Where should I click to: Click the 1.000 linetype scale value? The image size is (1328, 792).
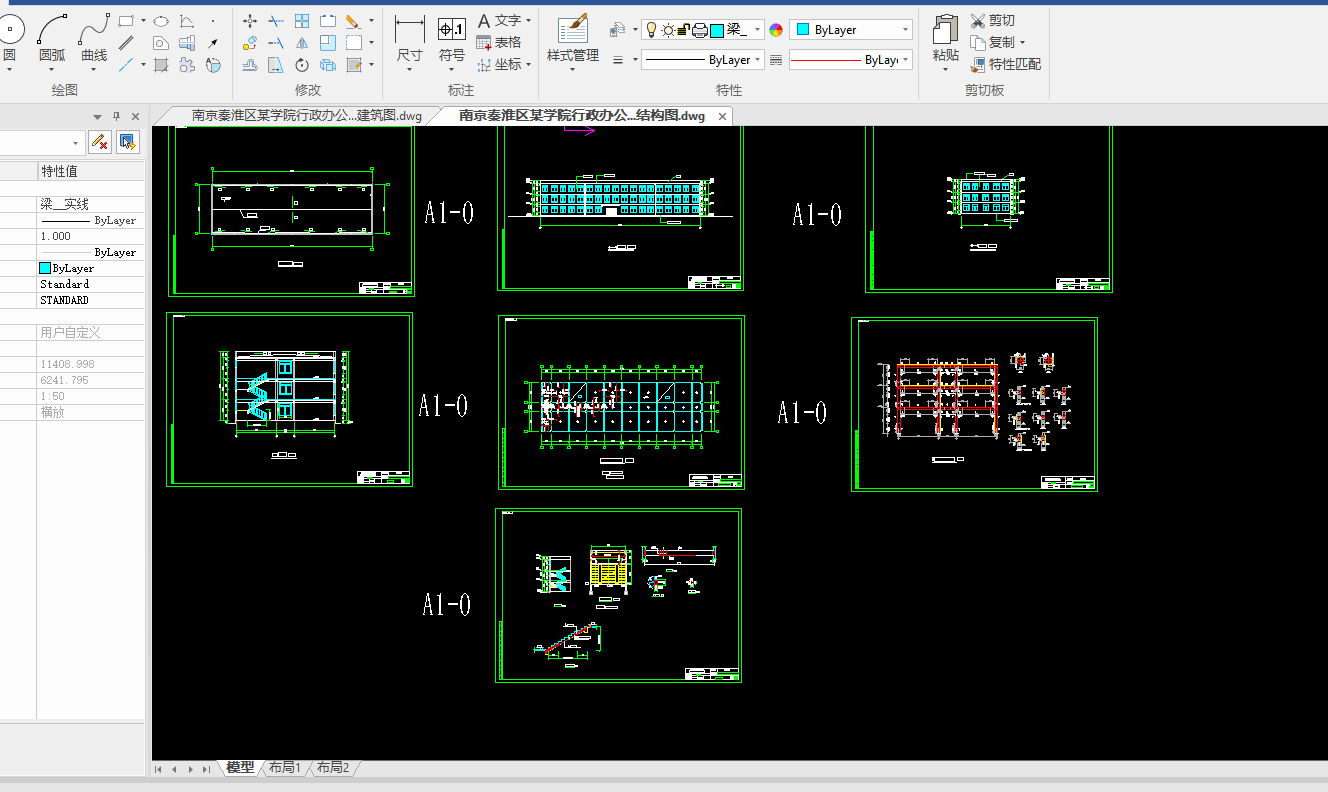(x=92, y=236)
